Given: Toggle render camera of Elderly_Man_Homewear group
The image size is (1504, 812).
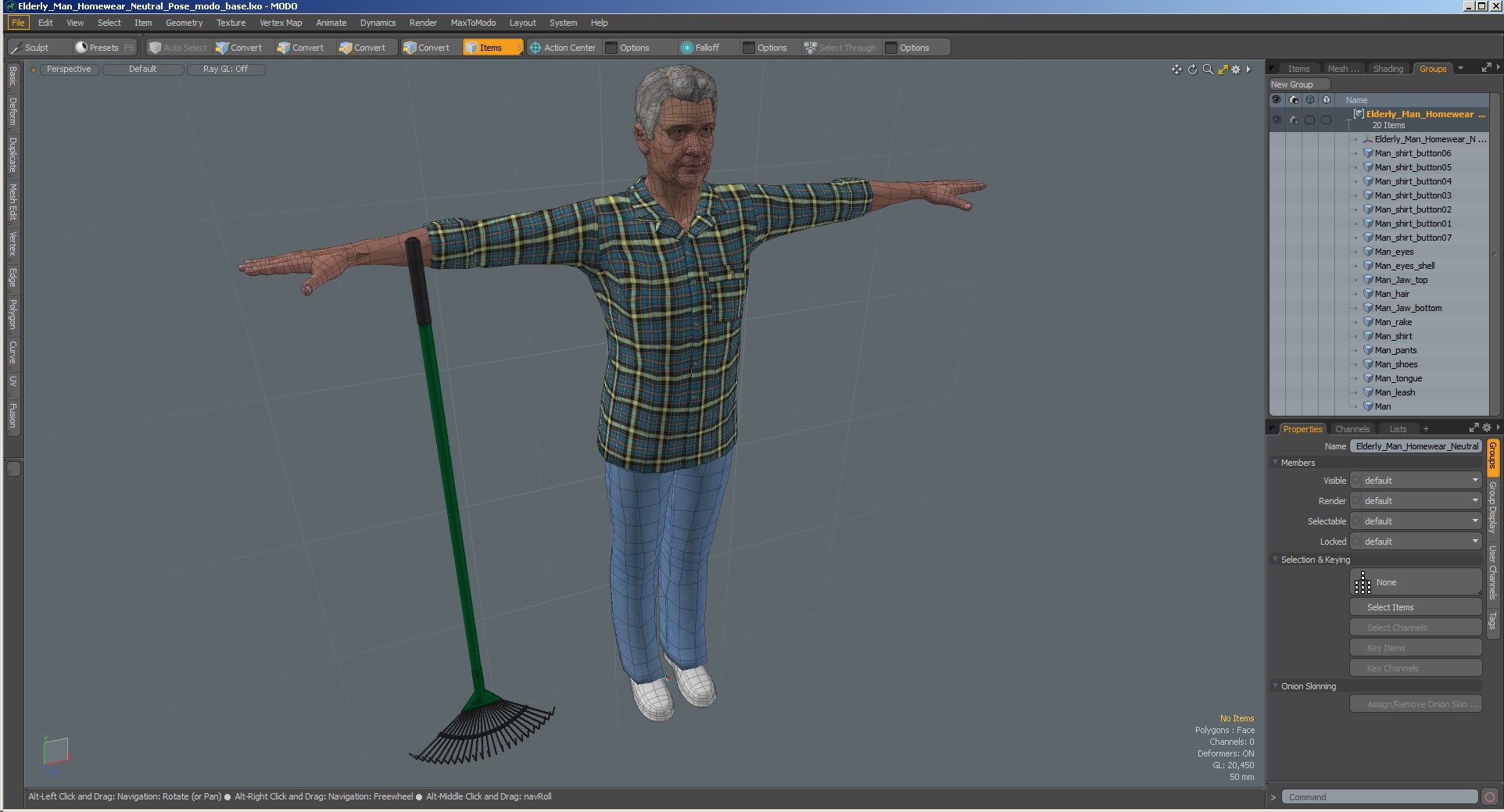Looking at the screenshot, I should tap(1293, 120).
